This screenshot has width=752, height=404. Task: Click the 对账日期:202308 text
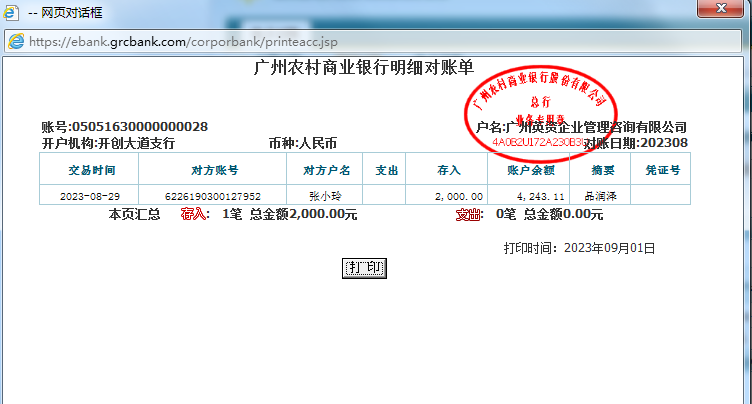(x=635, y=143)
